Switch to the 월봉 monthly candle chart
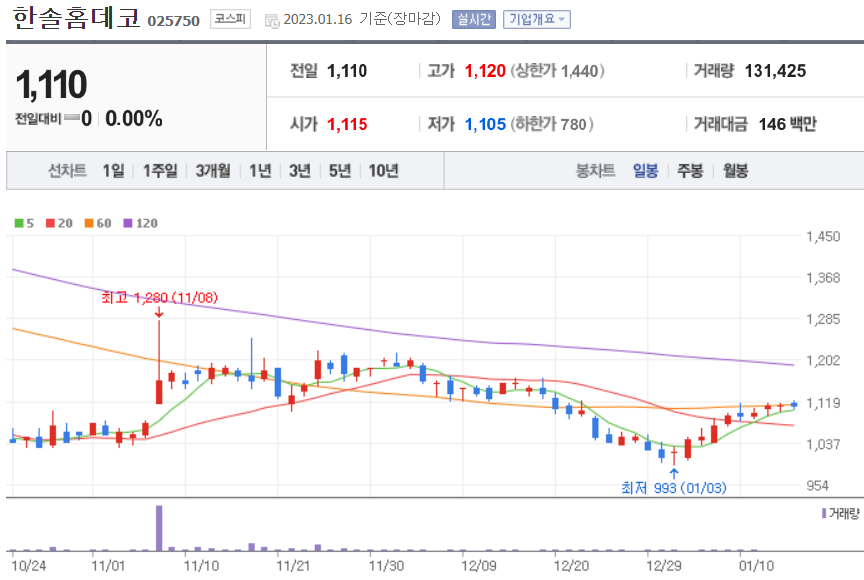 click(x=735, y=171)
